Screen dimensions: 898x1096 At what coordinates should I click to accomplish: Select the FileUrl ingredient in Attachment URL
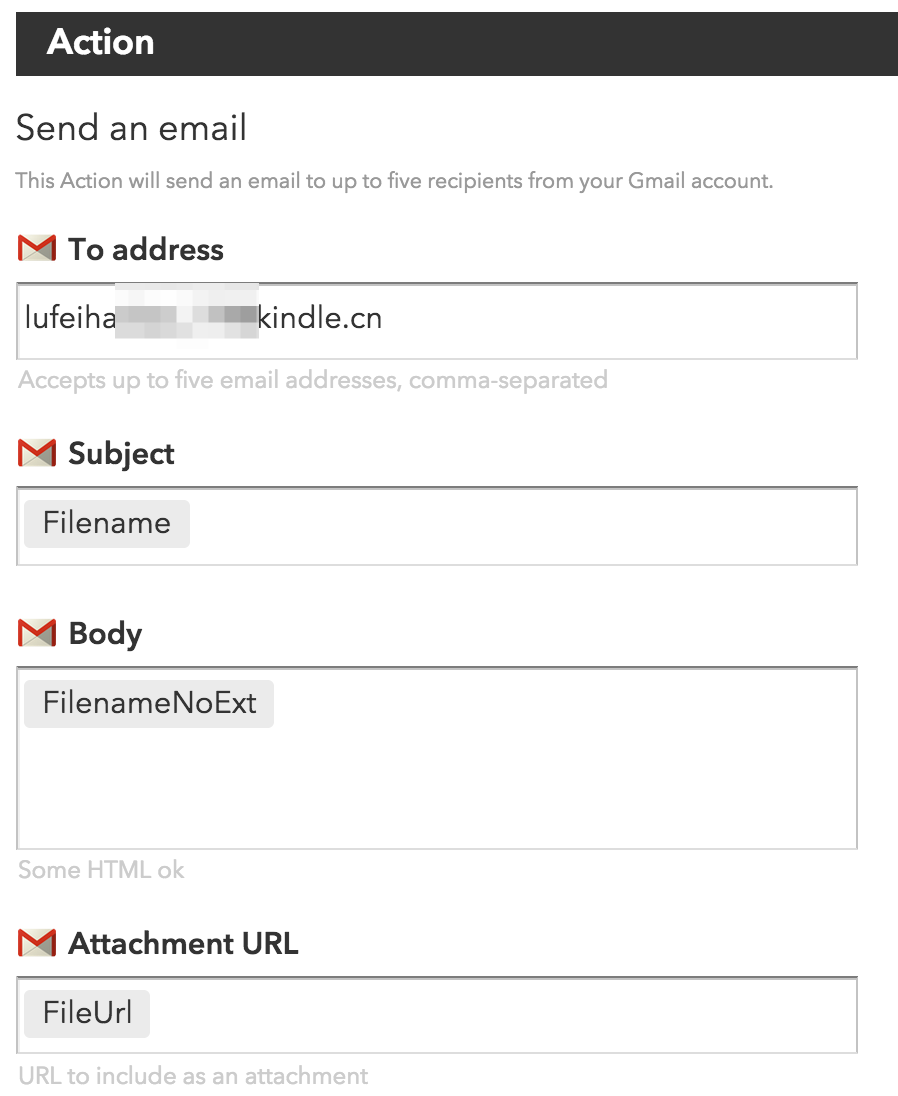pos(86,1013)
